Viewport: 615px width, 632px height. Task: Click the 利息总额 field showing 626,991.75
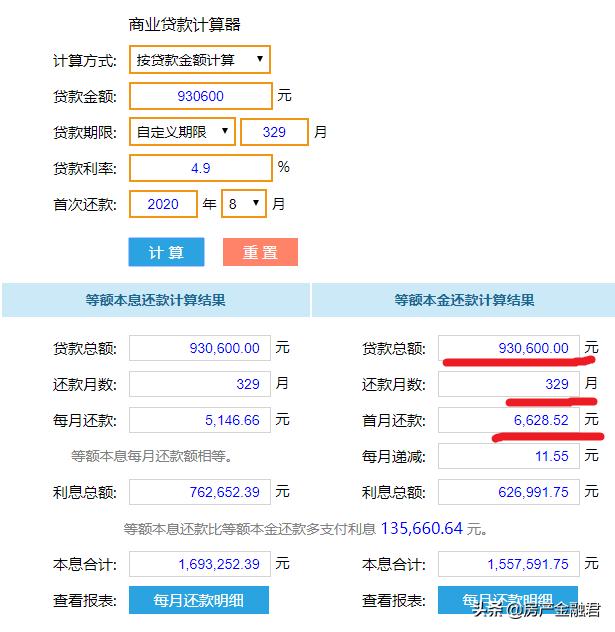[508, 492]
